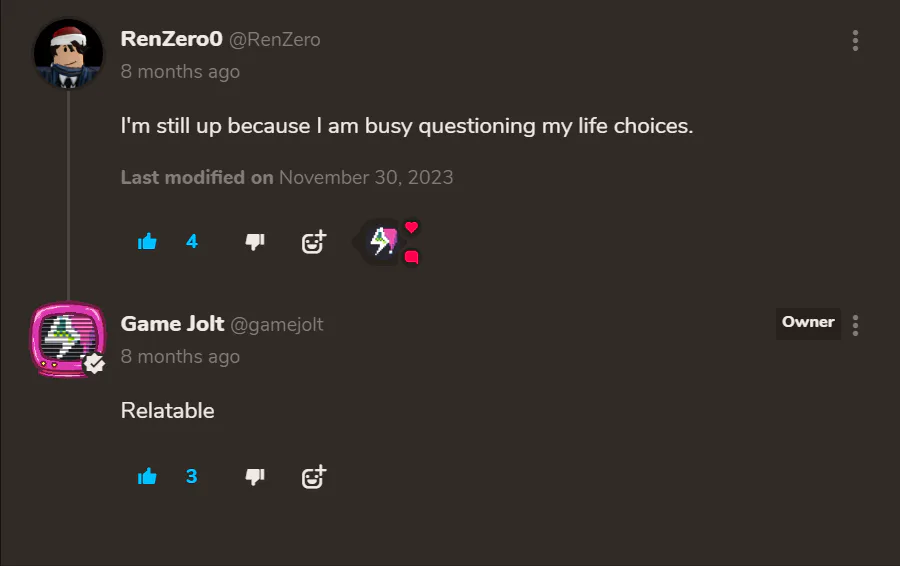Open the Game Jolt display name link
The width and height of the screenshot is (900, 566).
click(172, 324)
